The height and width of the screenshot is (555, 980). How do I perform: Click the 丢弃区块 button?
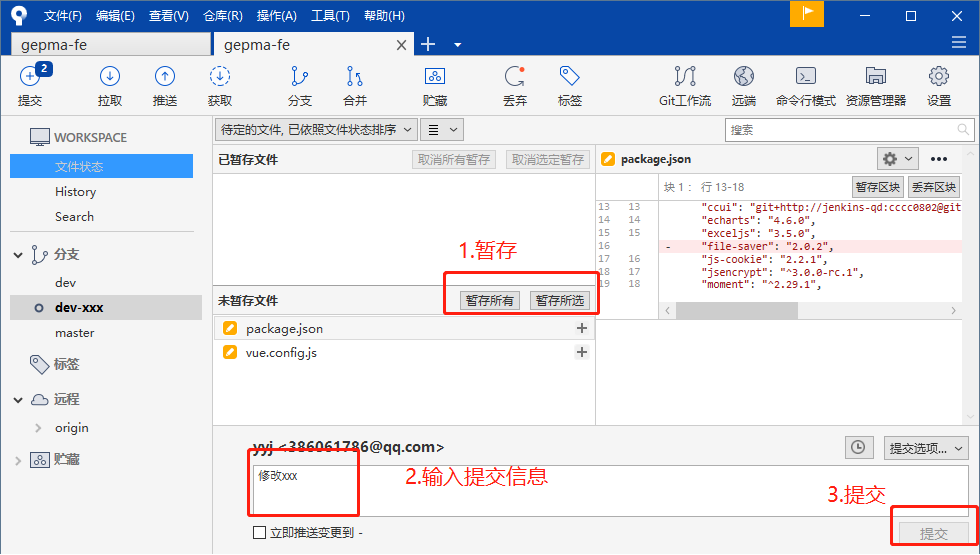click(x=933, y=187)
